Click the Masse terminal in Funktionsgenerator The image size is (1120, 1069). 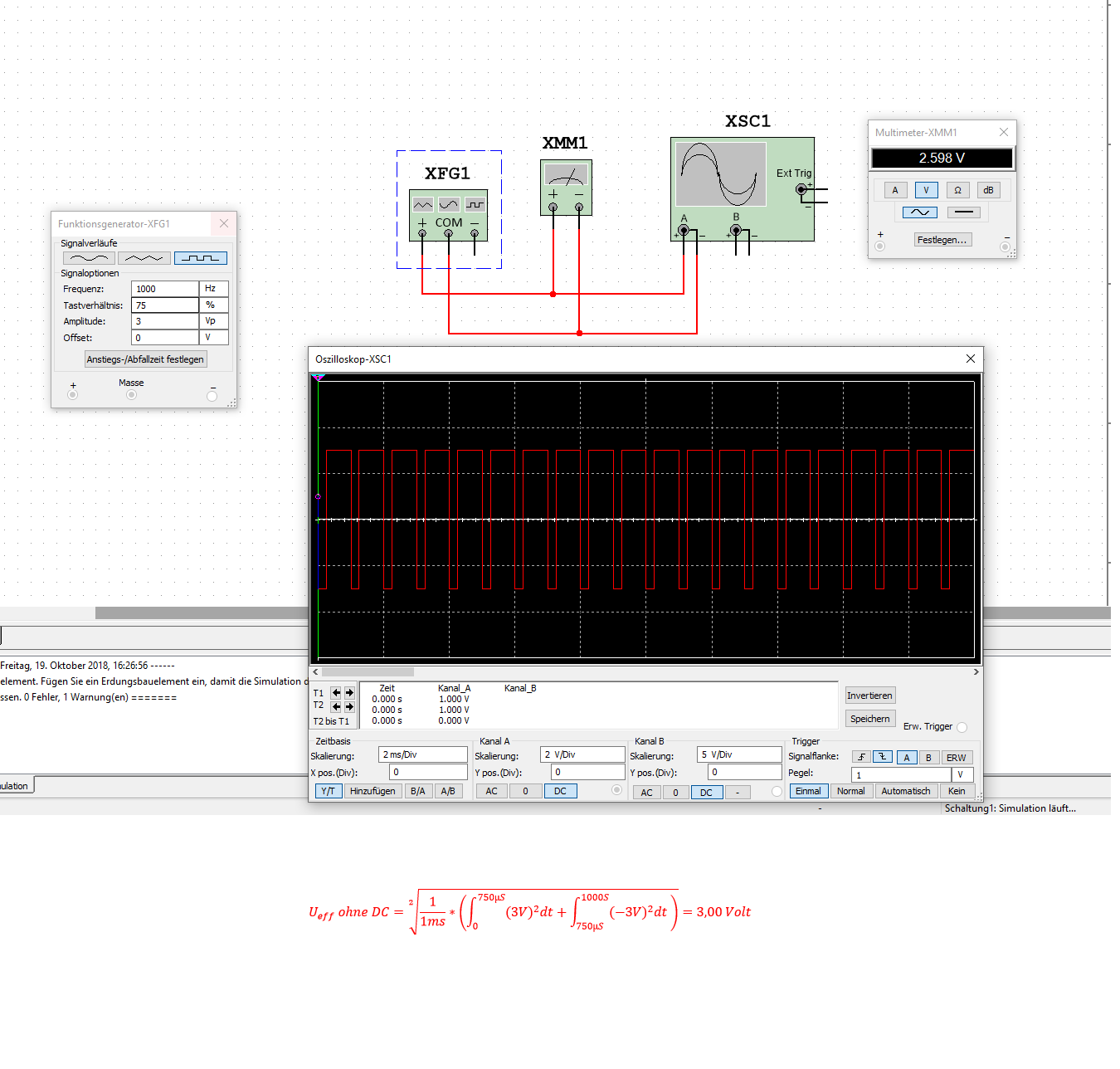pos(131,395)
